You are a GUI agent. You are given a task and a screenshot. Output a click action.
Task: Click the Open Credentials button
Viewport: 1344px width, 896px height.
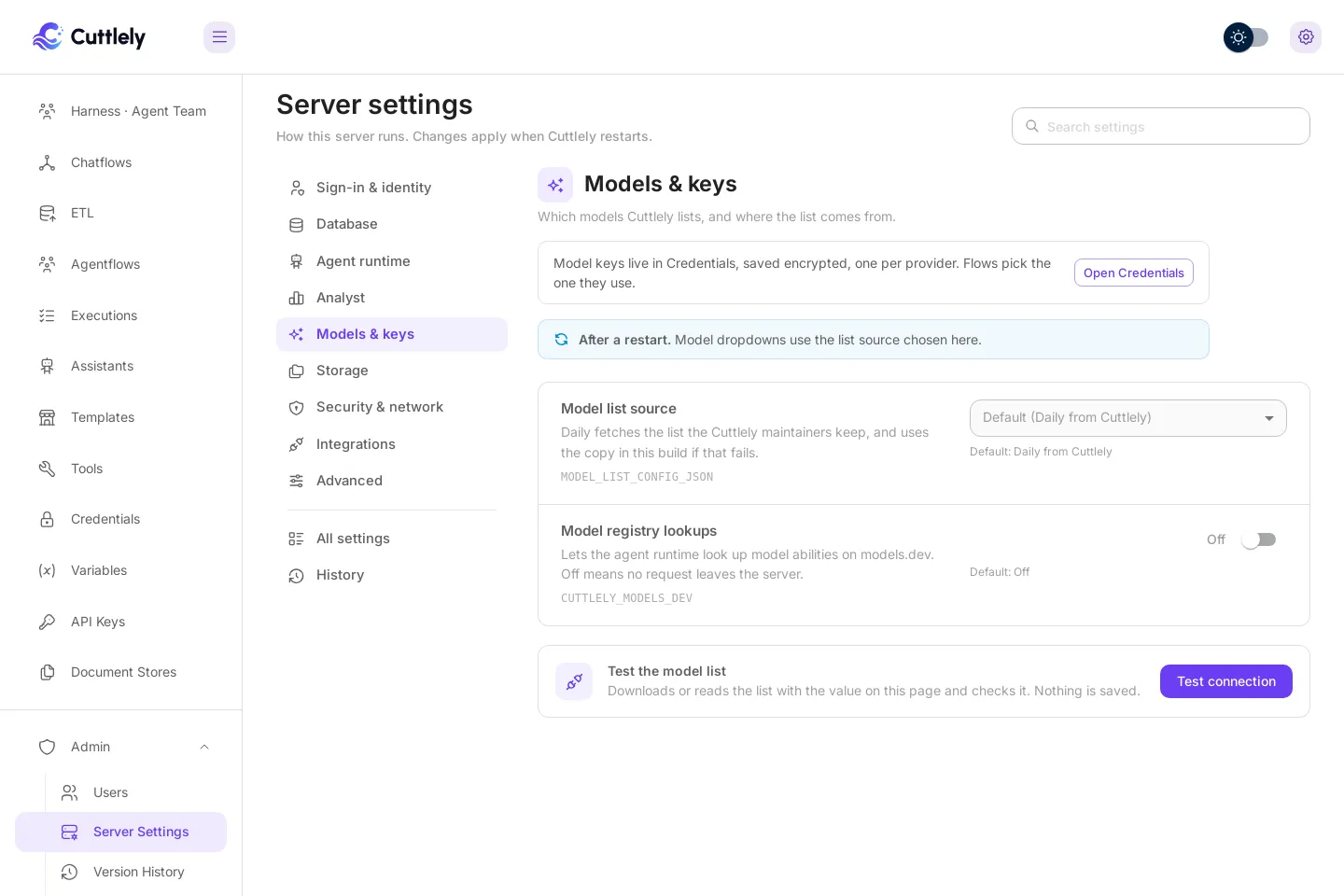tap(1134, 273)
